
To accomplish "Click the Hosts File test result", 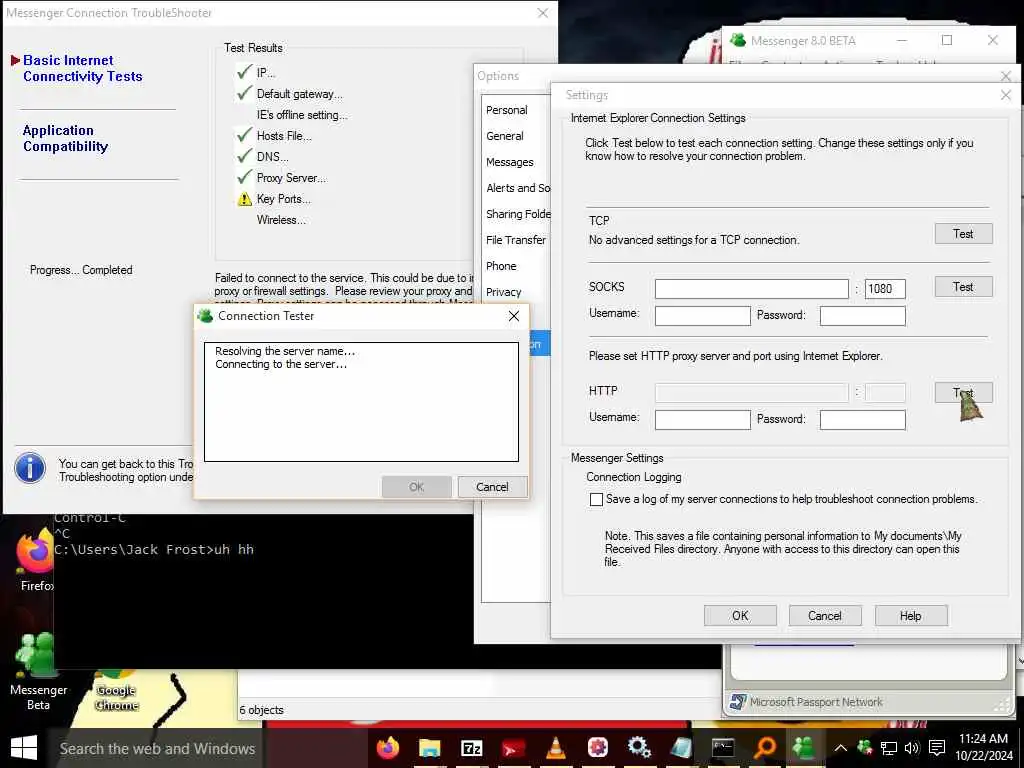I will (284, 136).
